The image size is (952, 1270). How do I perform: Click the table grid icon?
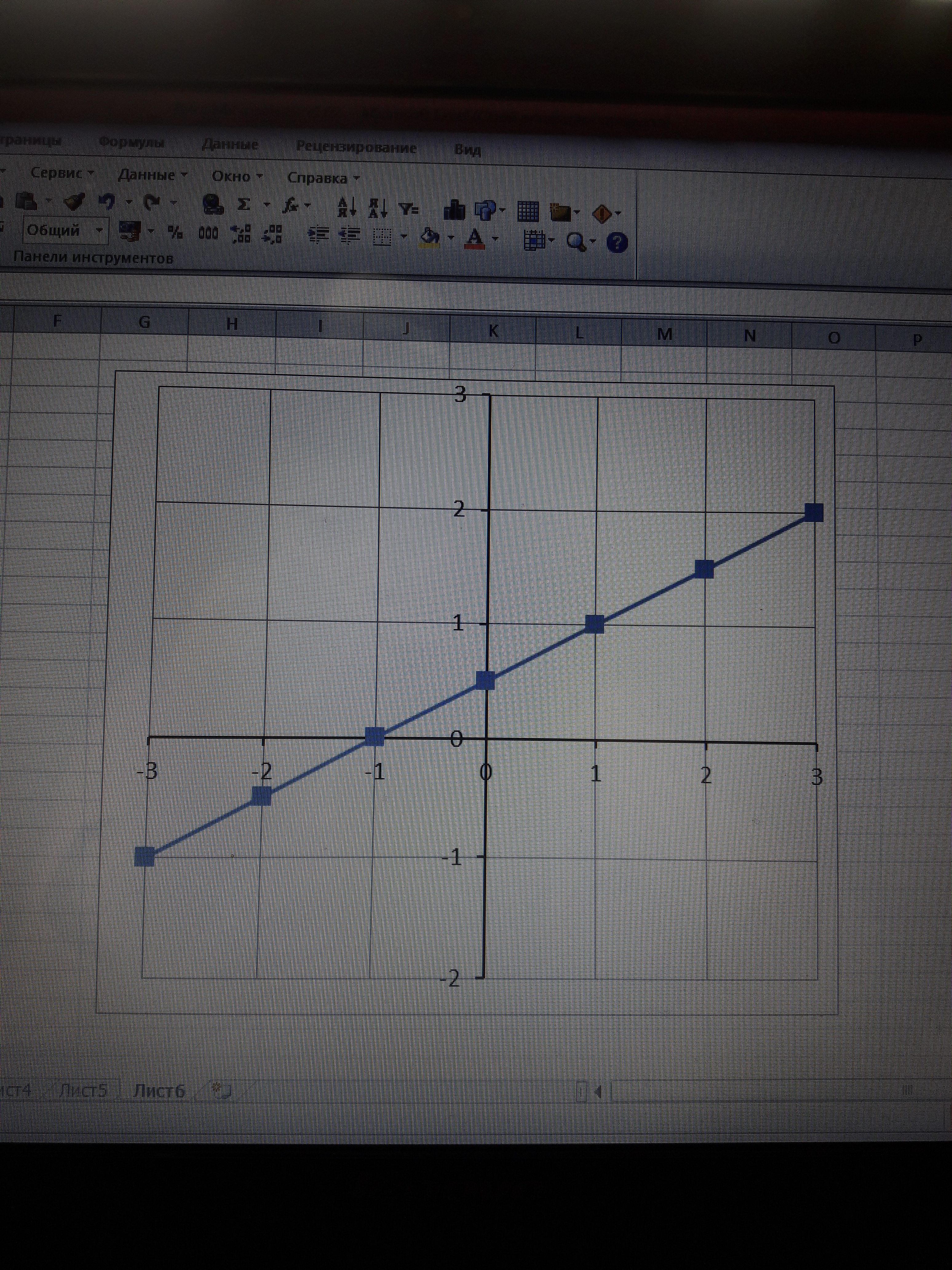click(528, 212)
